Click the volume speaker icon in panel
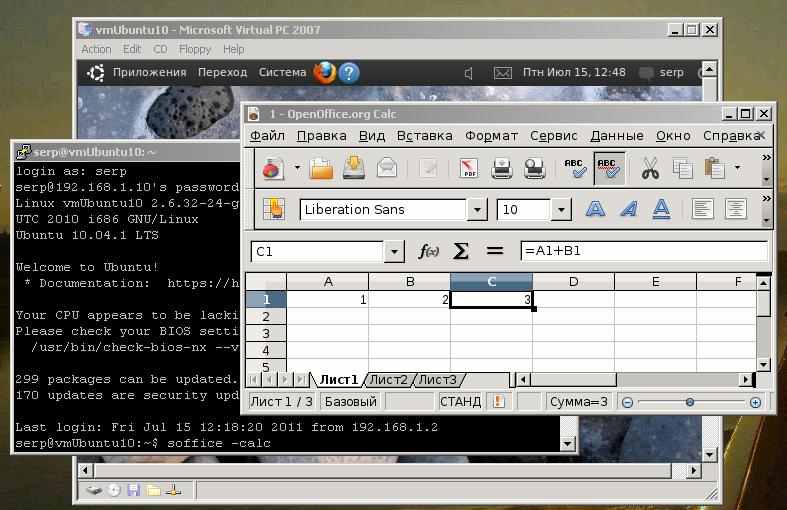The image size is (787, 510). pos(469,74)
